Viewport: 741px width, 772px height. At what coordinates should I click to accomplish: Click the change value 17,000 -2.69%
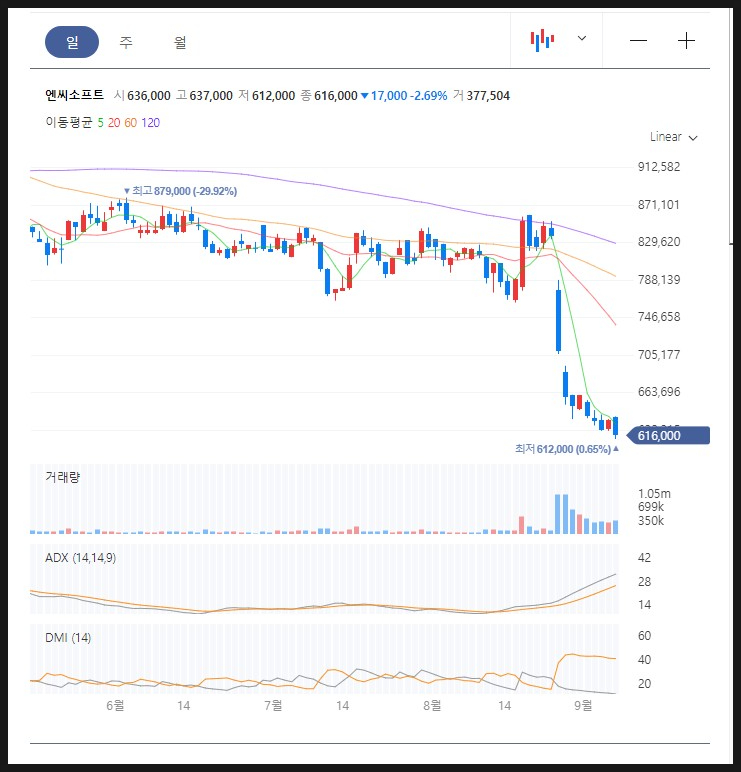(404, 96)
